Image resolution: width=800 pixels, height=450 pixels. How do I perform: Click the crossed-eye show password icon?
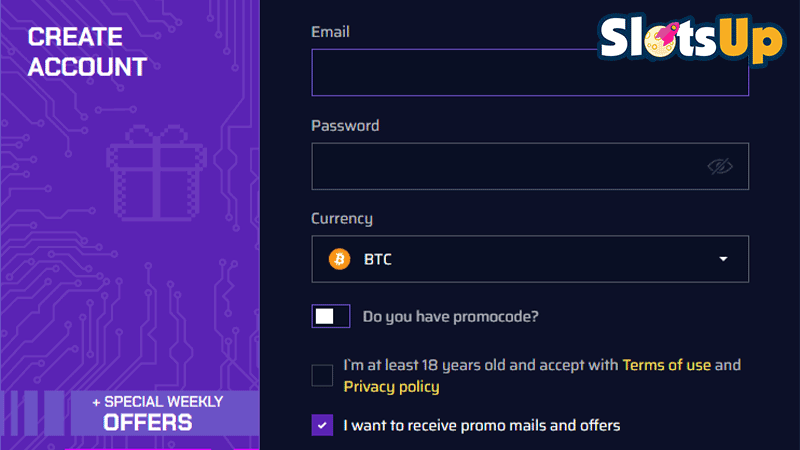[x=719, y=166]
